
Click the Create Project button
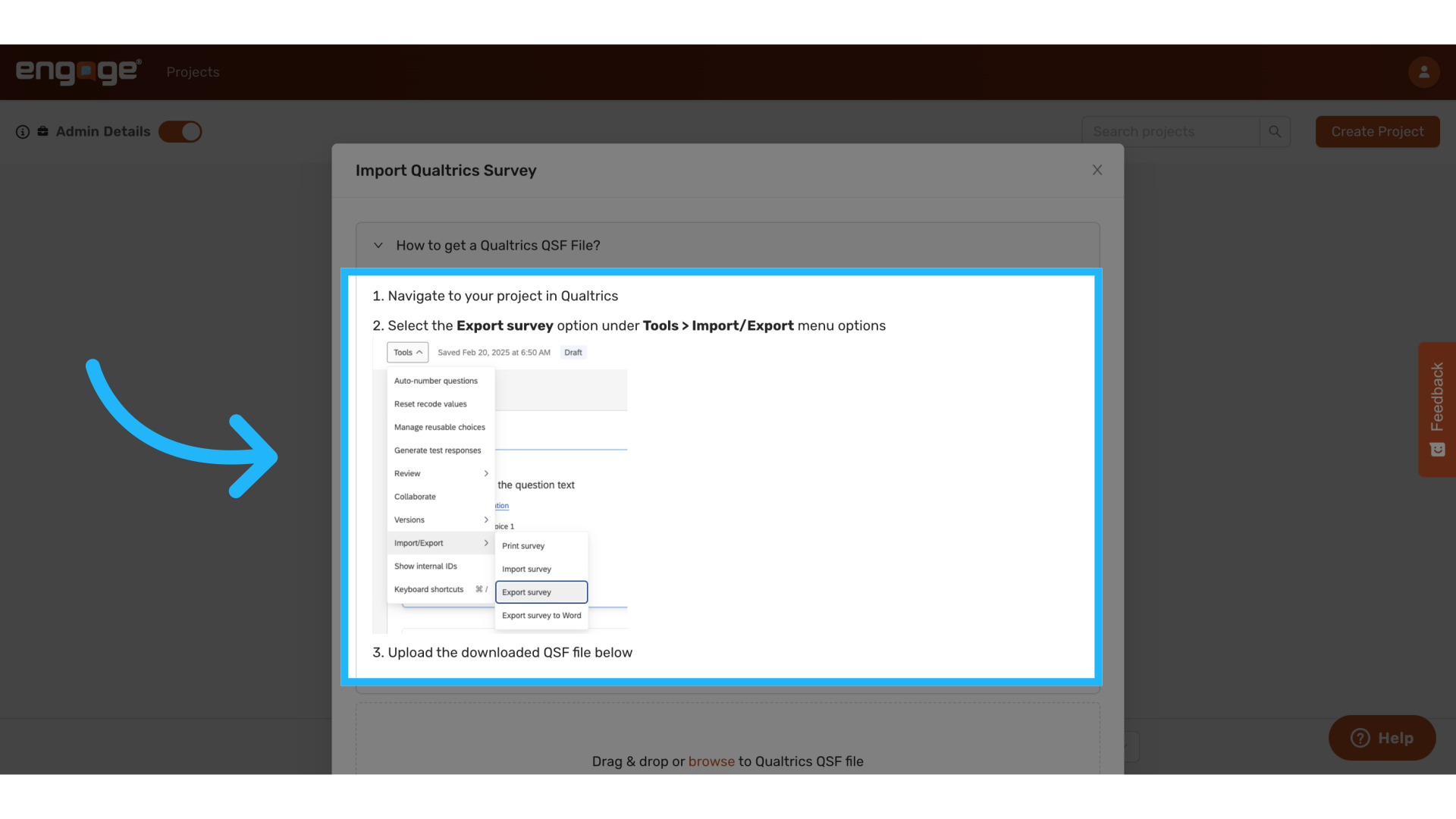(x=1377, y=132)
